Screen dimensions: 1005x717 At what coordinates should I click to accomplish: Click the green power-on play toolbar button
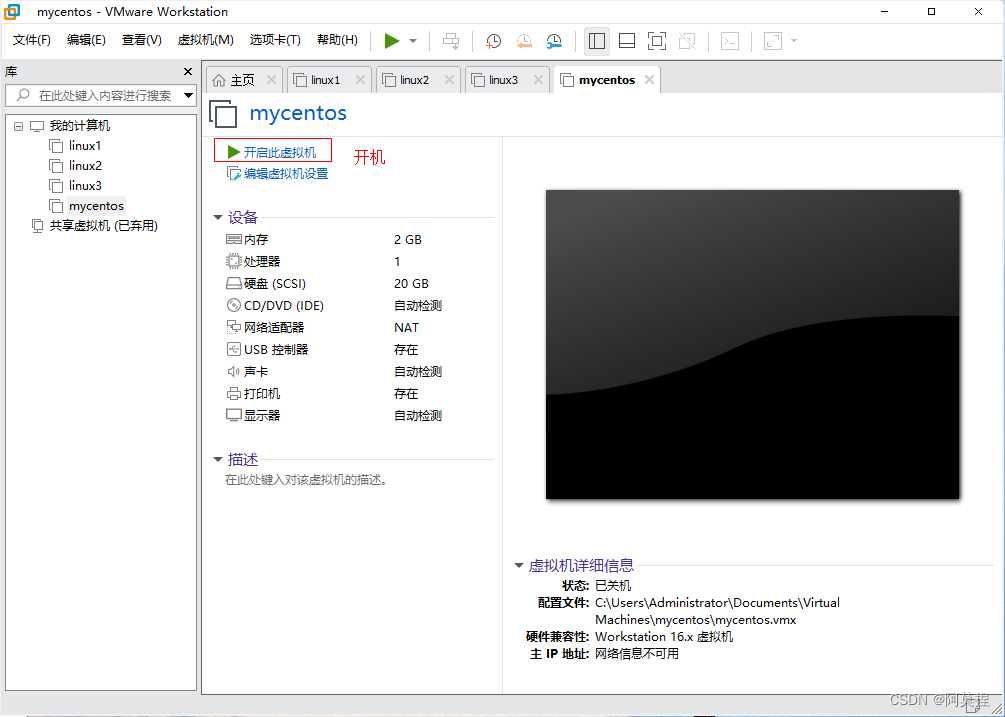coord(392,41)
